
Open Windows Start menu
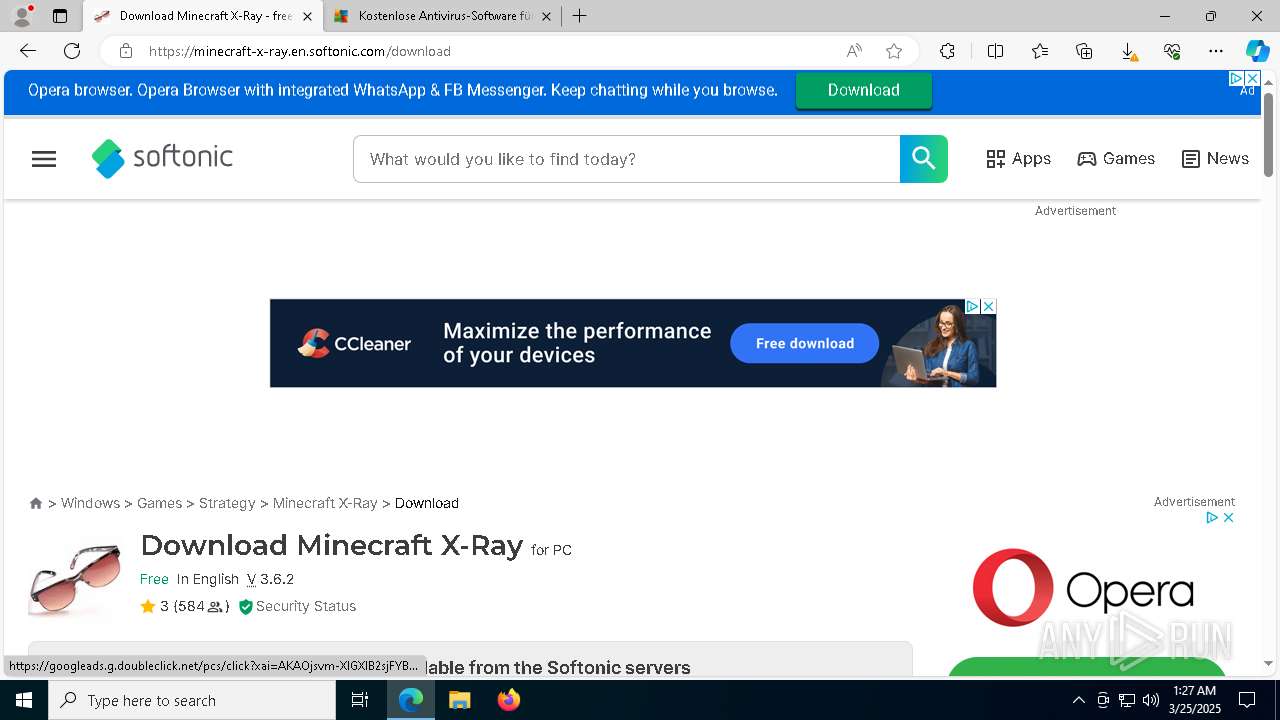point(24,700)
